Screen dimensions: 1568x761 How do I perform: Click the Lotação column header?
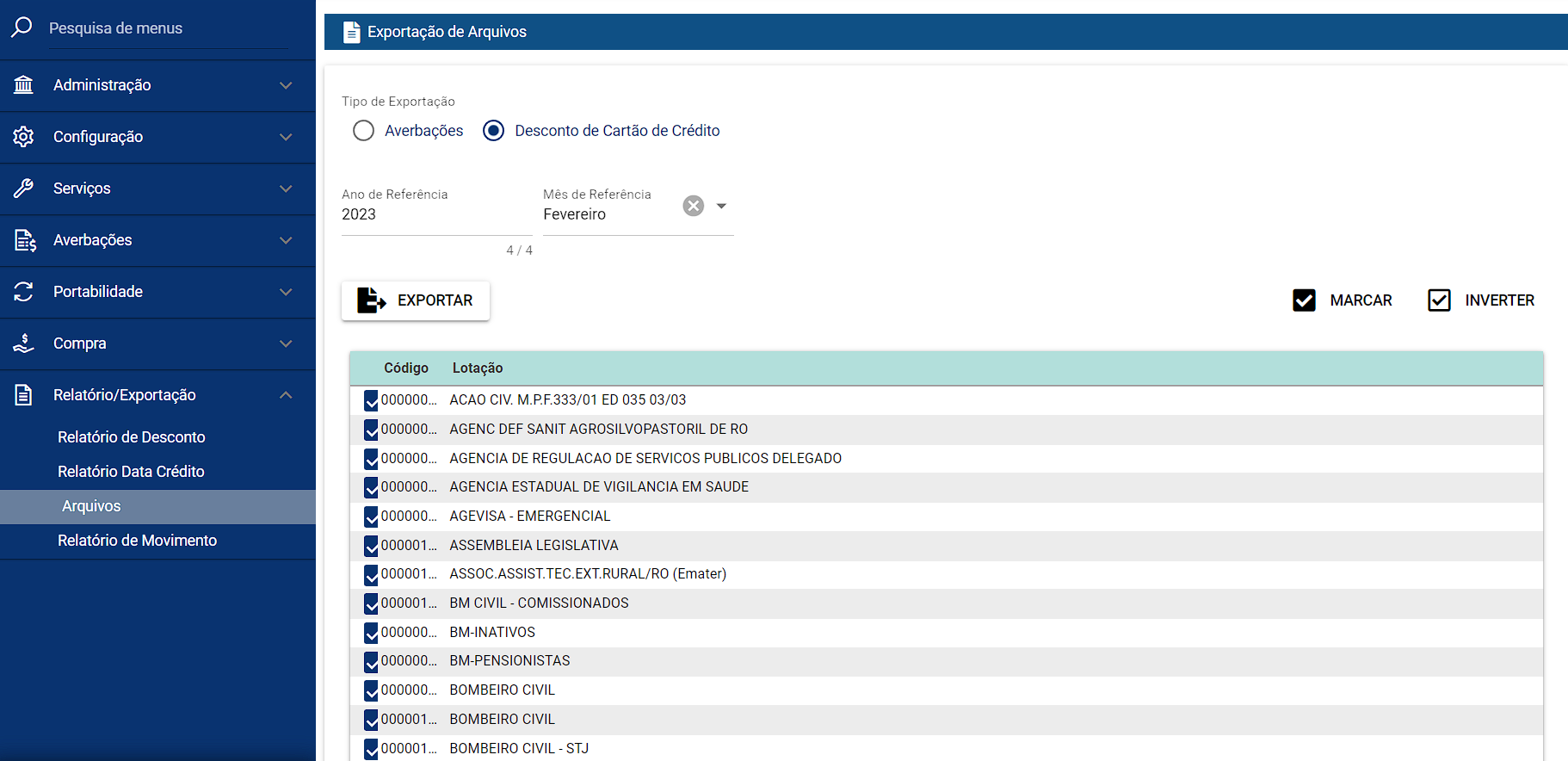[x=478, y=368]
